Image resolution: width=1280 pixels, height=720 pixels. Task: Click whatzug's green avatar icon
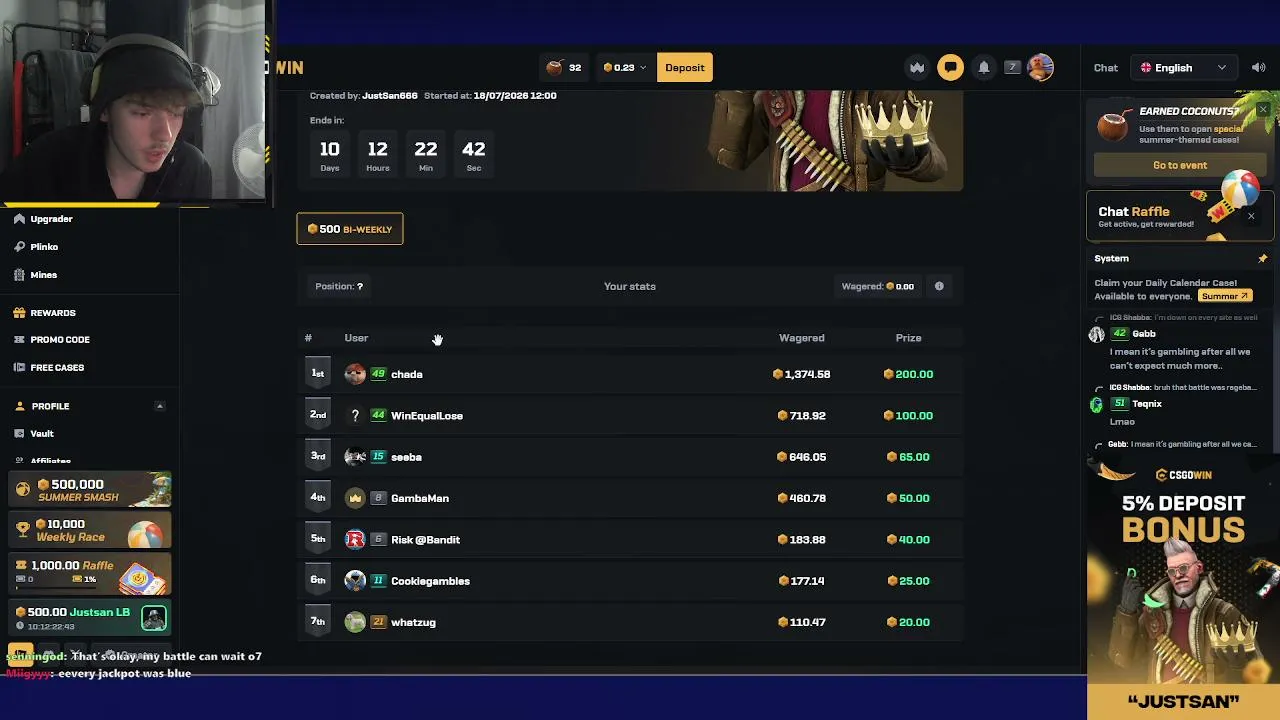(355, 622)
